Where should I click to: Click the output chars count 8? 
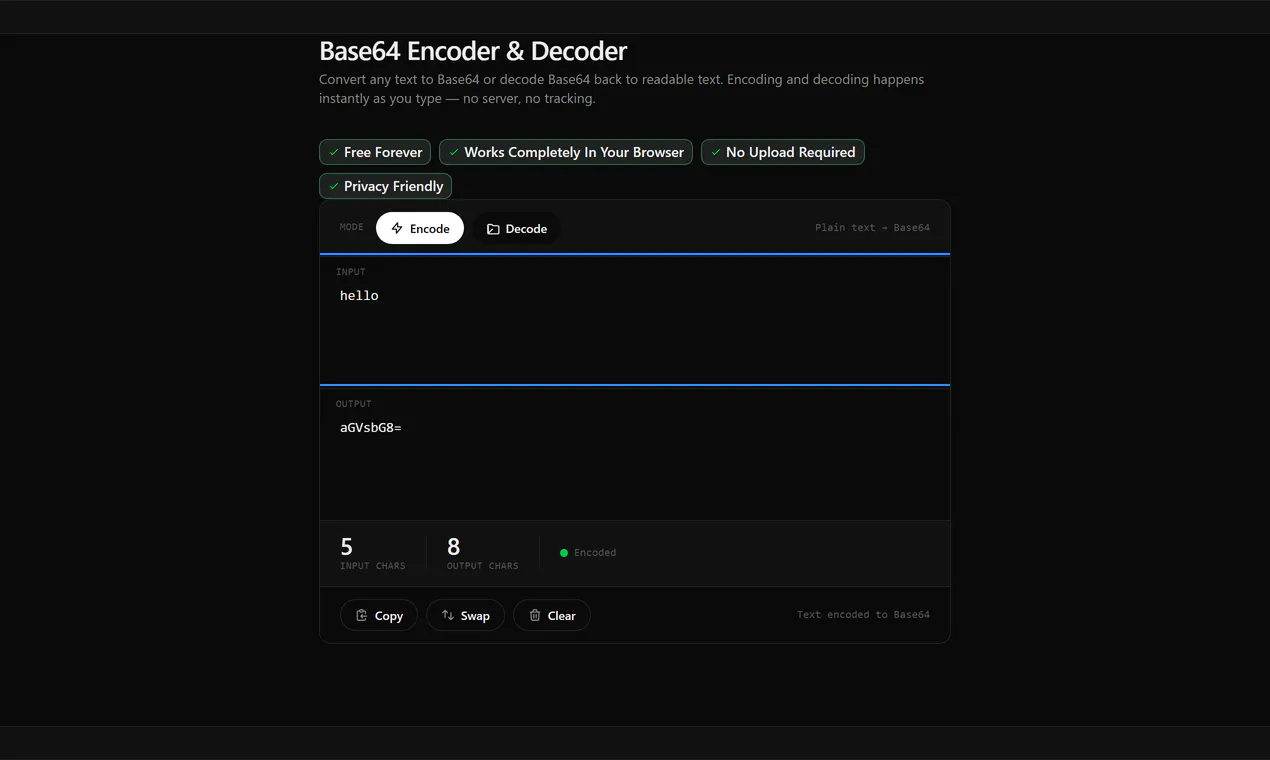(x=454, y=546)
